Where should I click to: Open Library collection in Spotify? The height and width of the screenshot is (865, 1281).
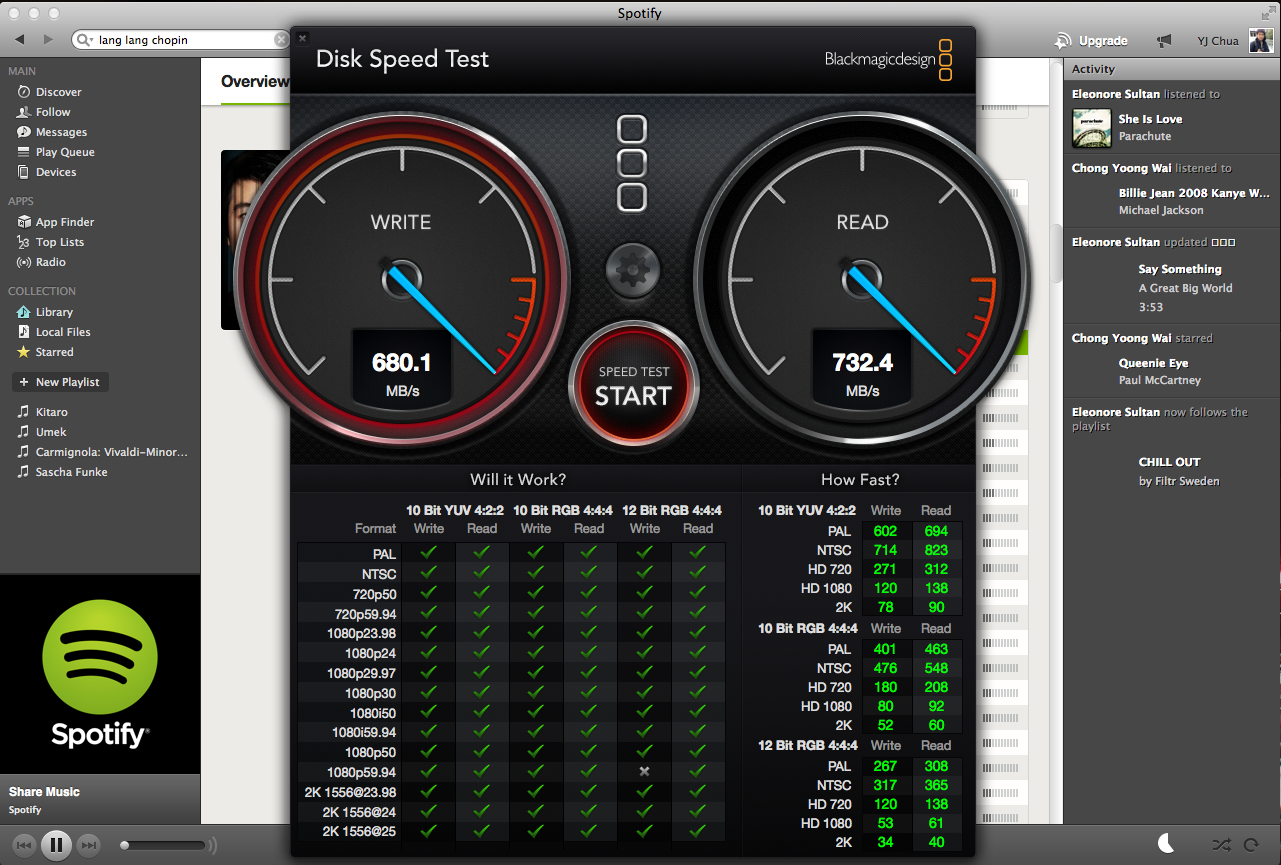(54, 312)
